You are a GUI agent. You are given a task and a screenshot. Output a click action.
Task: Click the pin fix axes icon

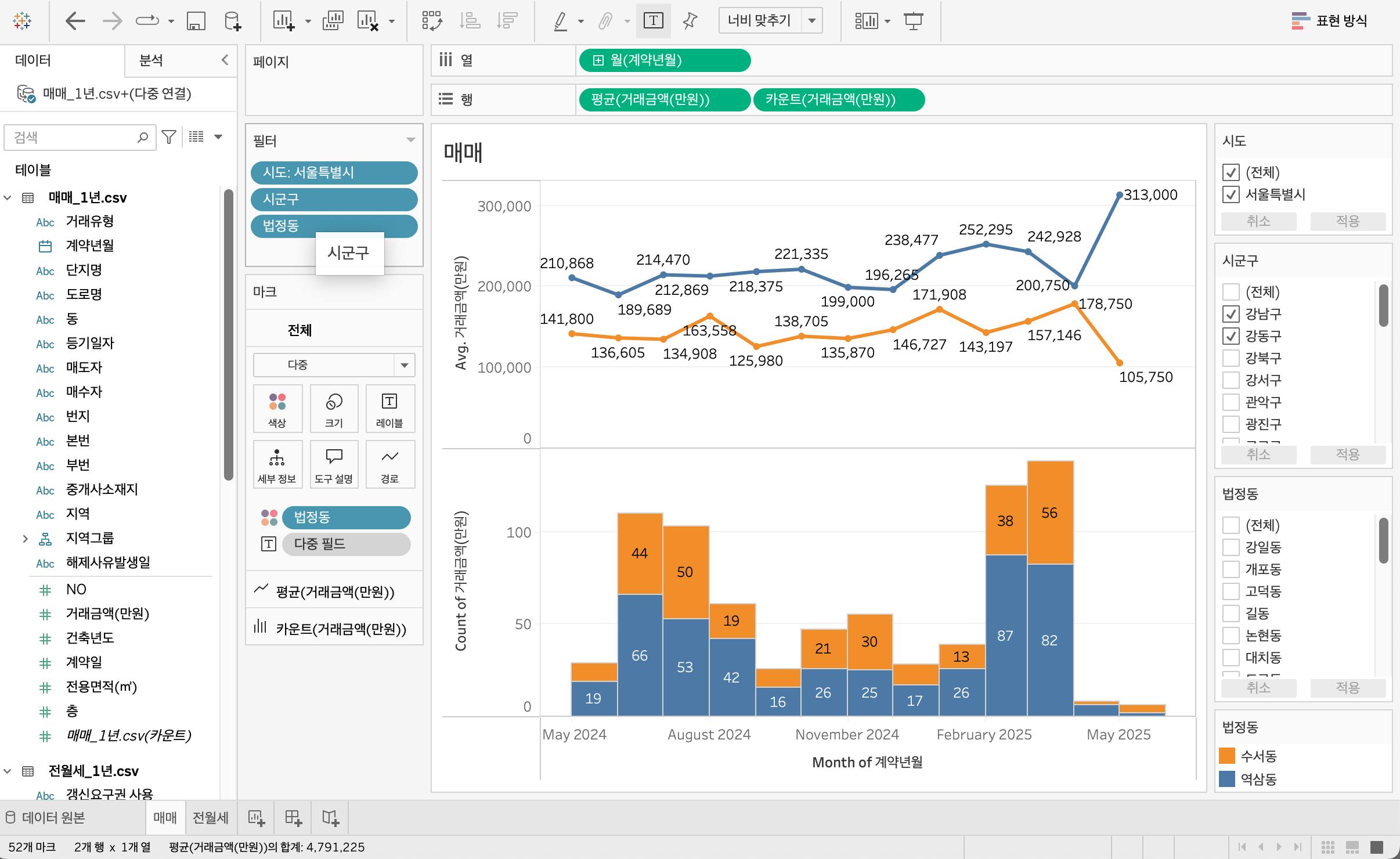point(690,21)
